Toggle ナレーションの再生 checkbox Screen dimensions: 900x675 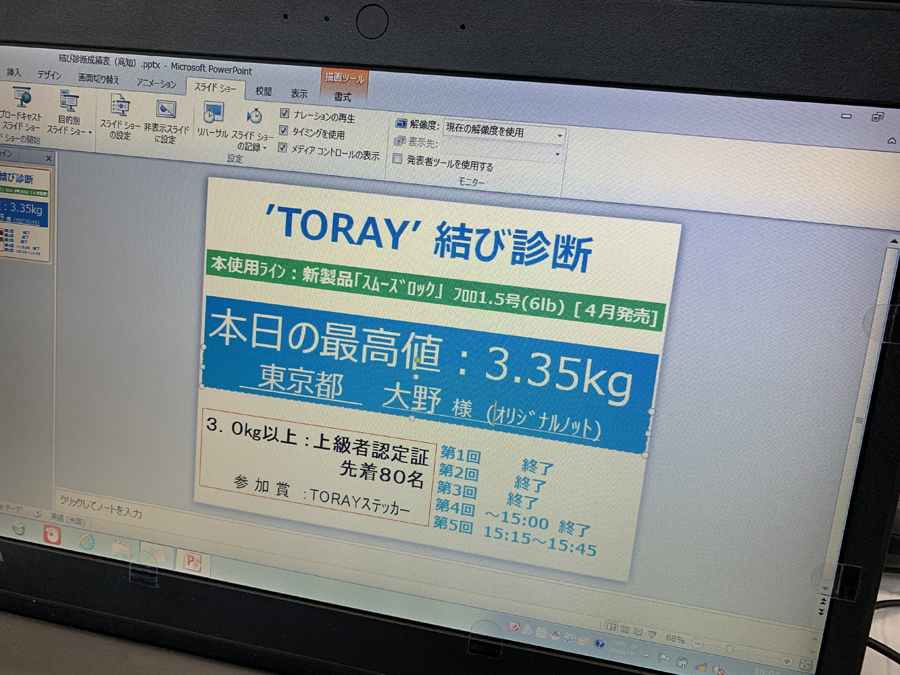coord(284,113)
